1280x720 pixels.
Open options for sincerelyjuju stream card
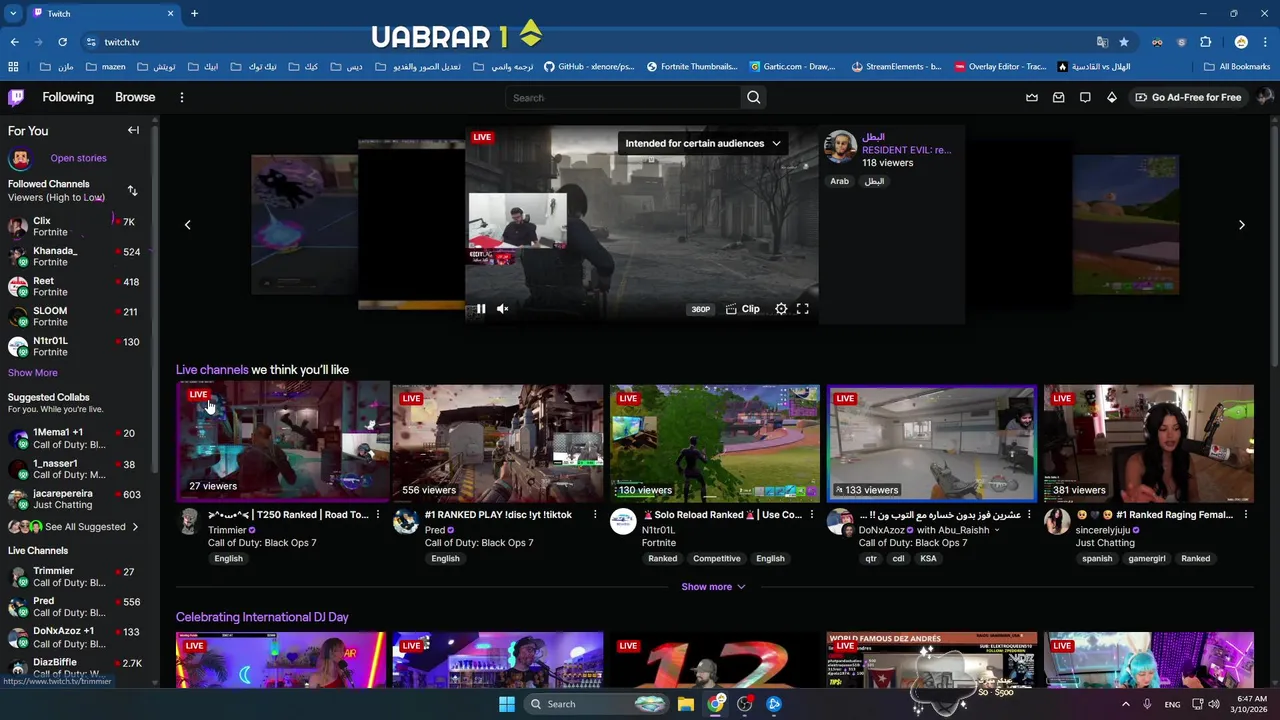click(x=1246, y=514)
